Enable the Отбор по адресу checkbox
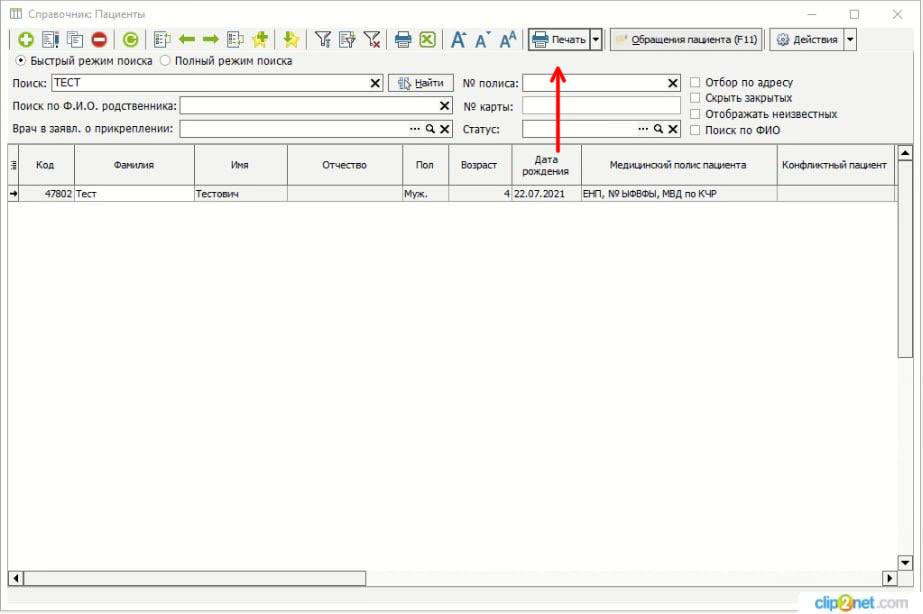This screenshot has height=614, width=923. (696, 82)
